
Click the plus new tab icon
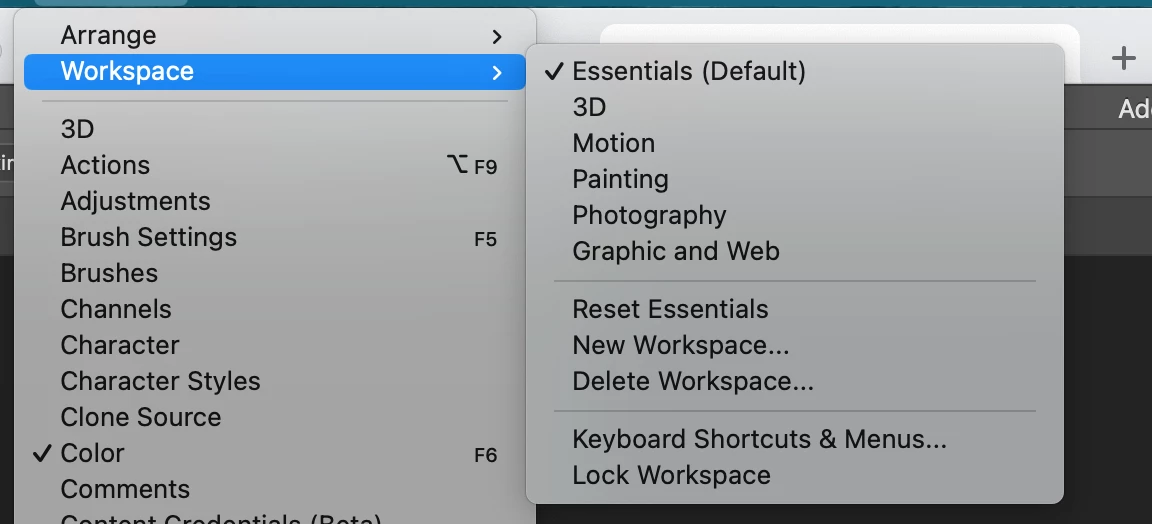pos(1123,59)
